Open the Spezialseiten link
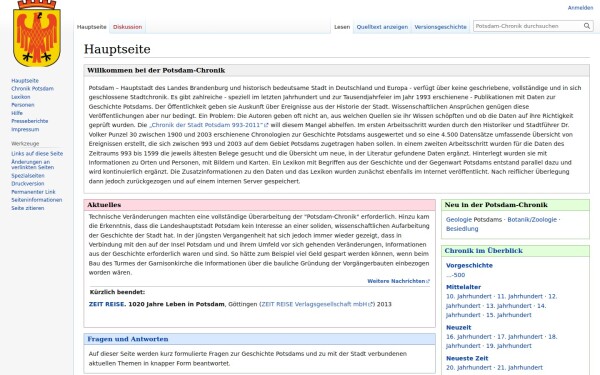The width and height of the screenshot is (600, 375). [x=28, y=176]
